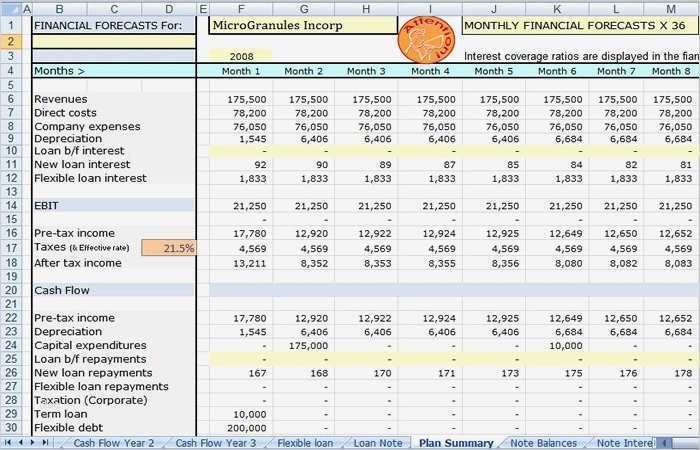Open the Cash Flow Year 2 tab

pyautogui.click(x=113, y=443)
